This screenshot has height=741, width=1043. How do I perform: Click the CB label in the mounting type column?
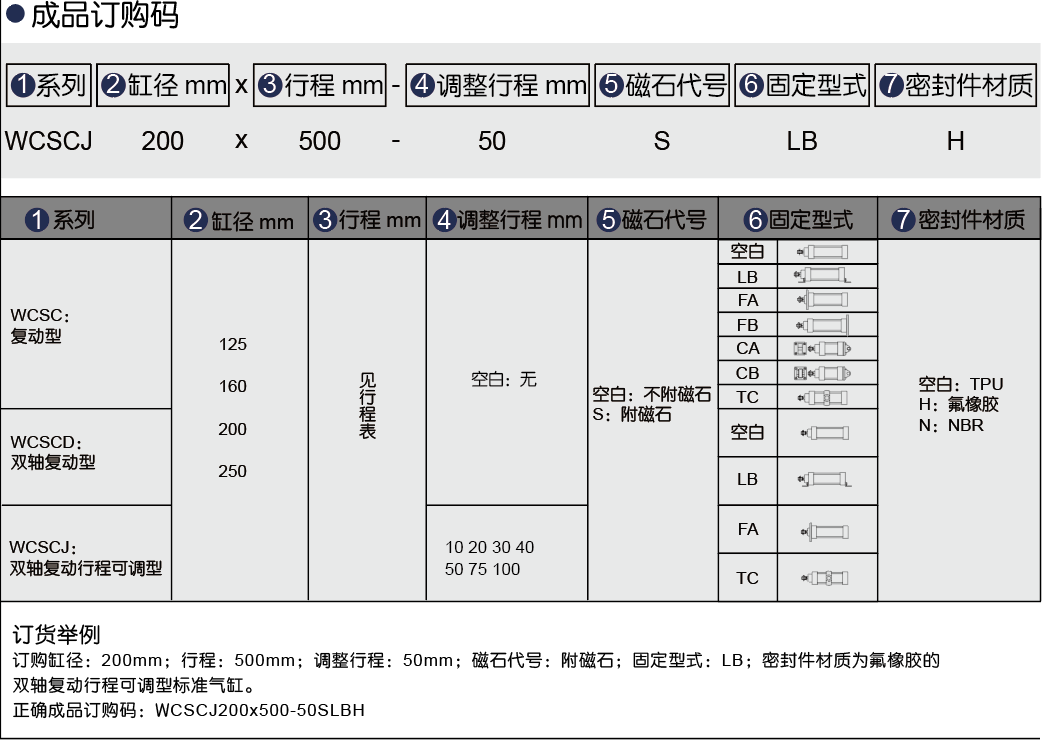tap(748, 373)
